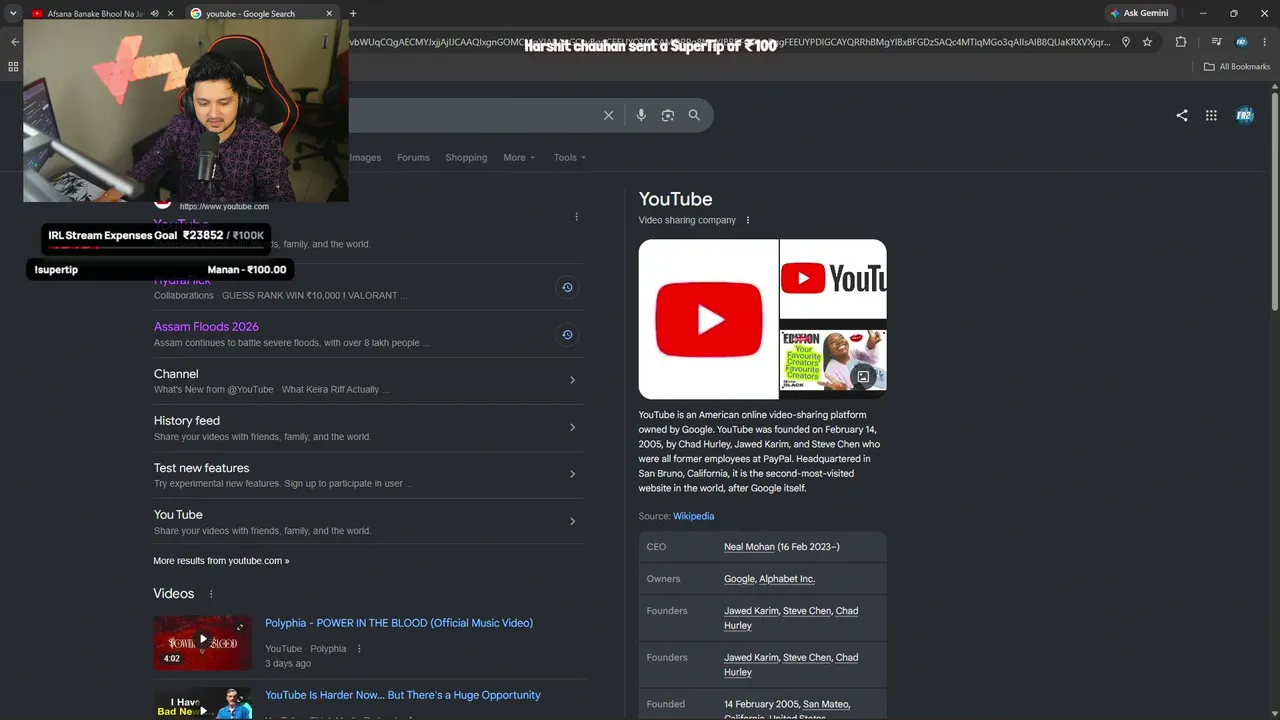Expand the History feed row chevron
1280x720 pixels.
coord(572,427)
